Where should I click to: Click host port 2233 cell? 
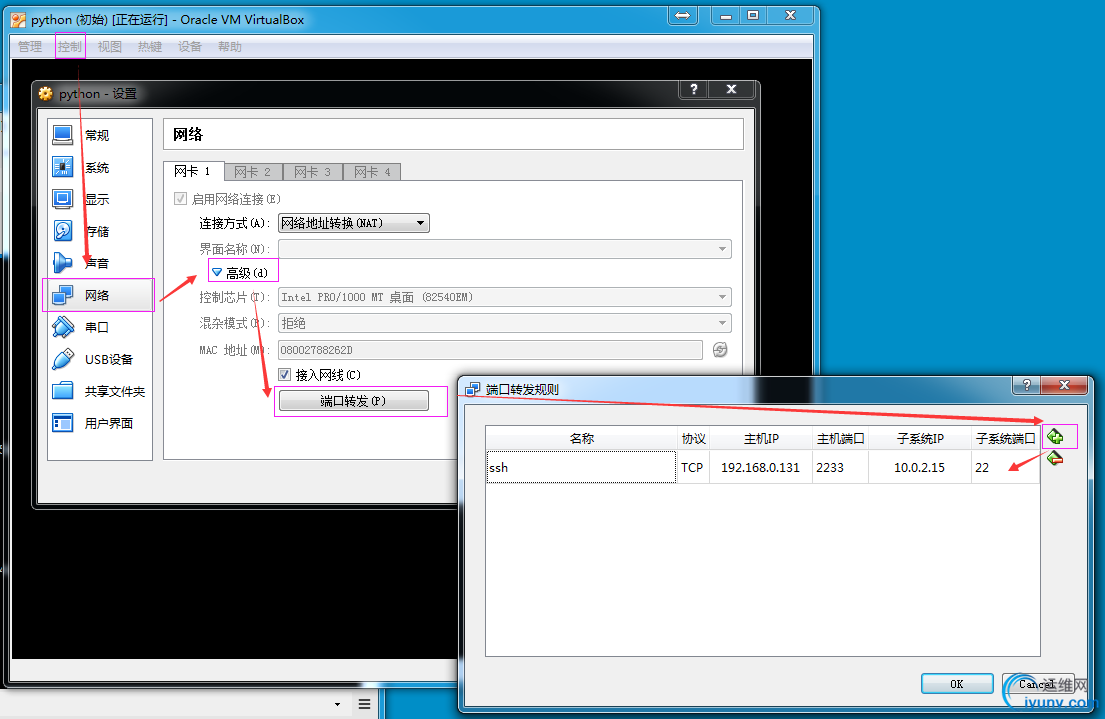point(840,467)
